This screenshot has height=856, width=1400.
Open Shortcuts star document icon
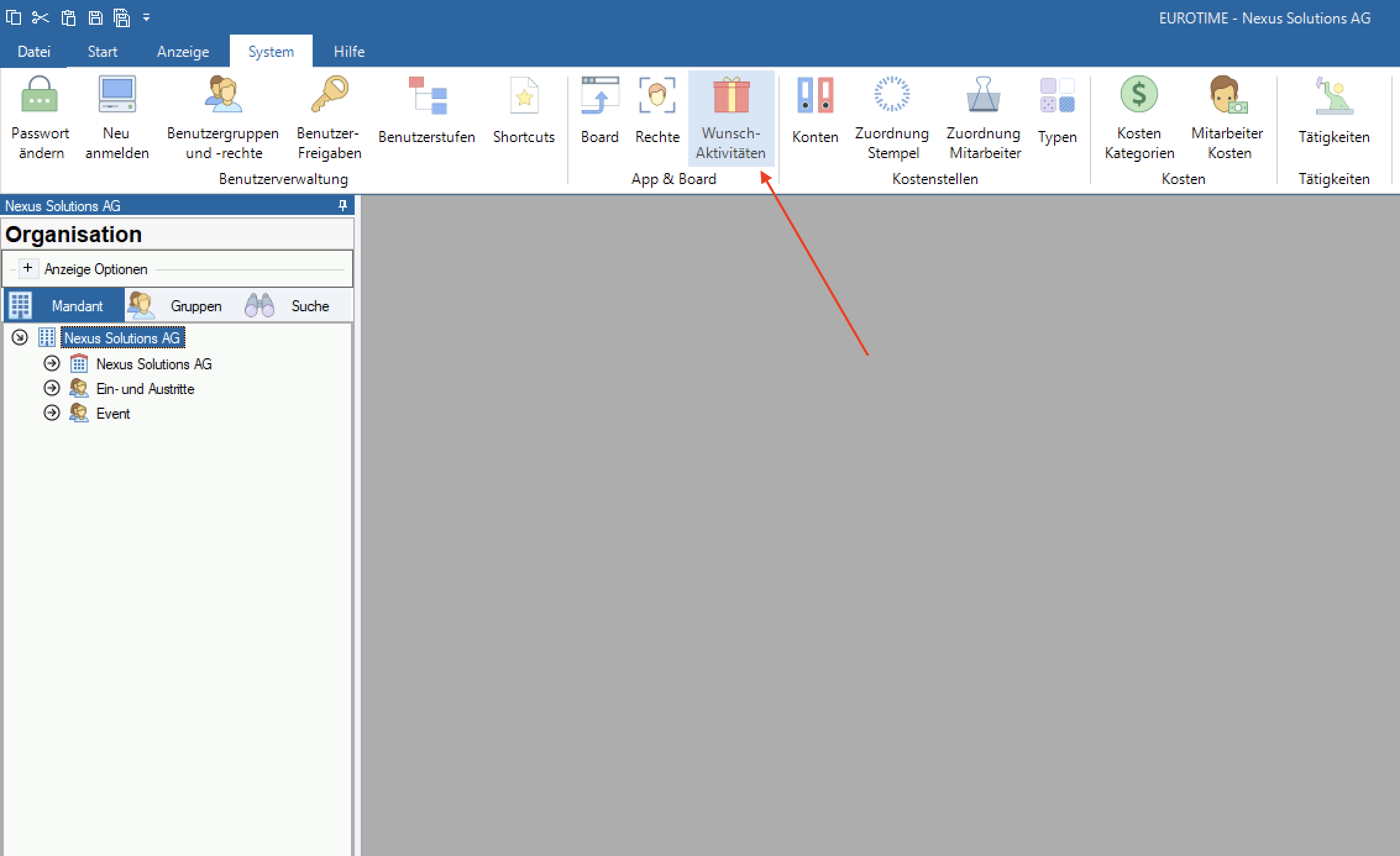[524, 96]
